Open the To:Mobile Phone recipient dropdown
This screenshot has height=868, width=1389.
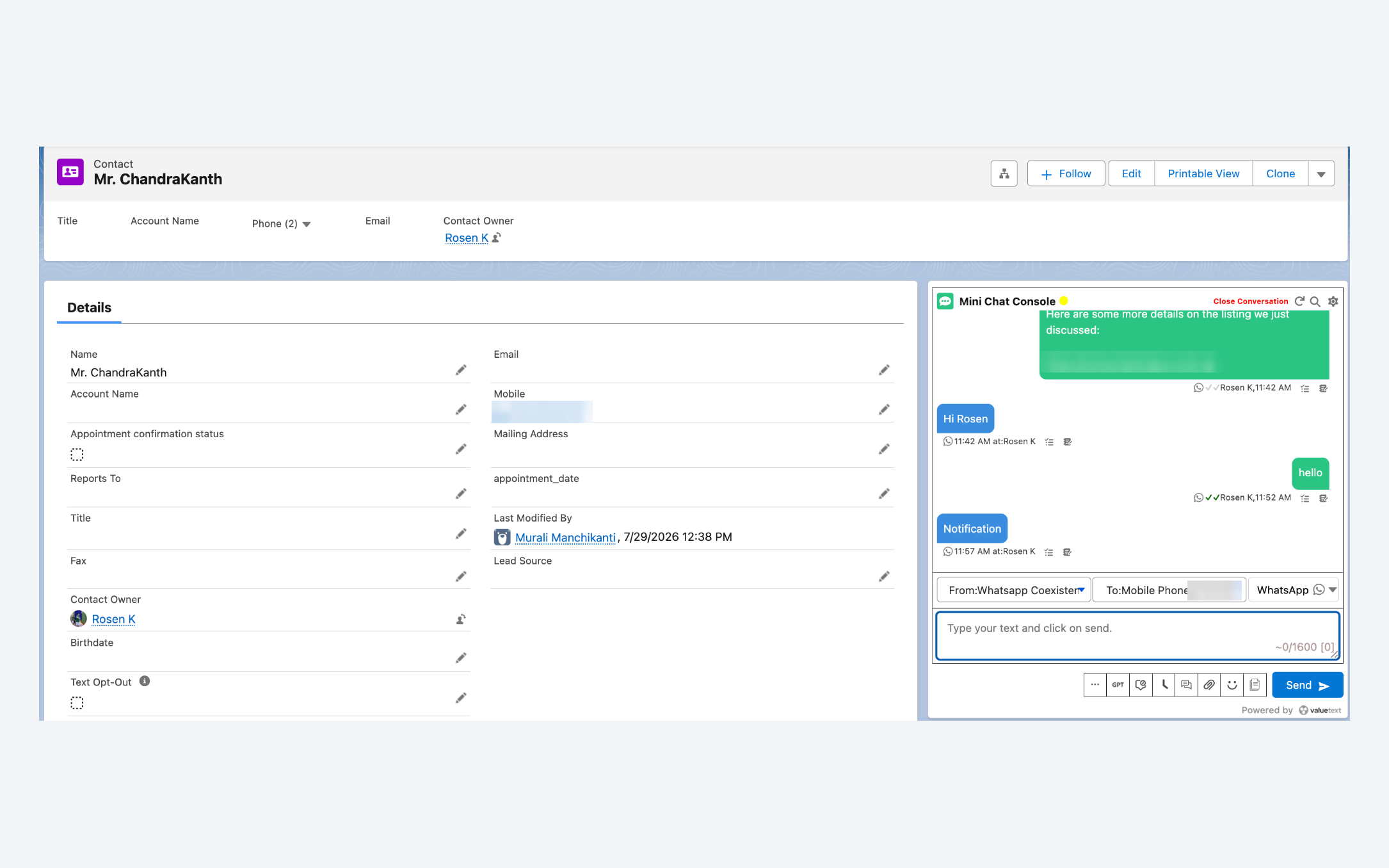[x=1169, y=590]
